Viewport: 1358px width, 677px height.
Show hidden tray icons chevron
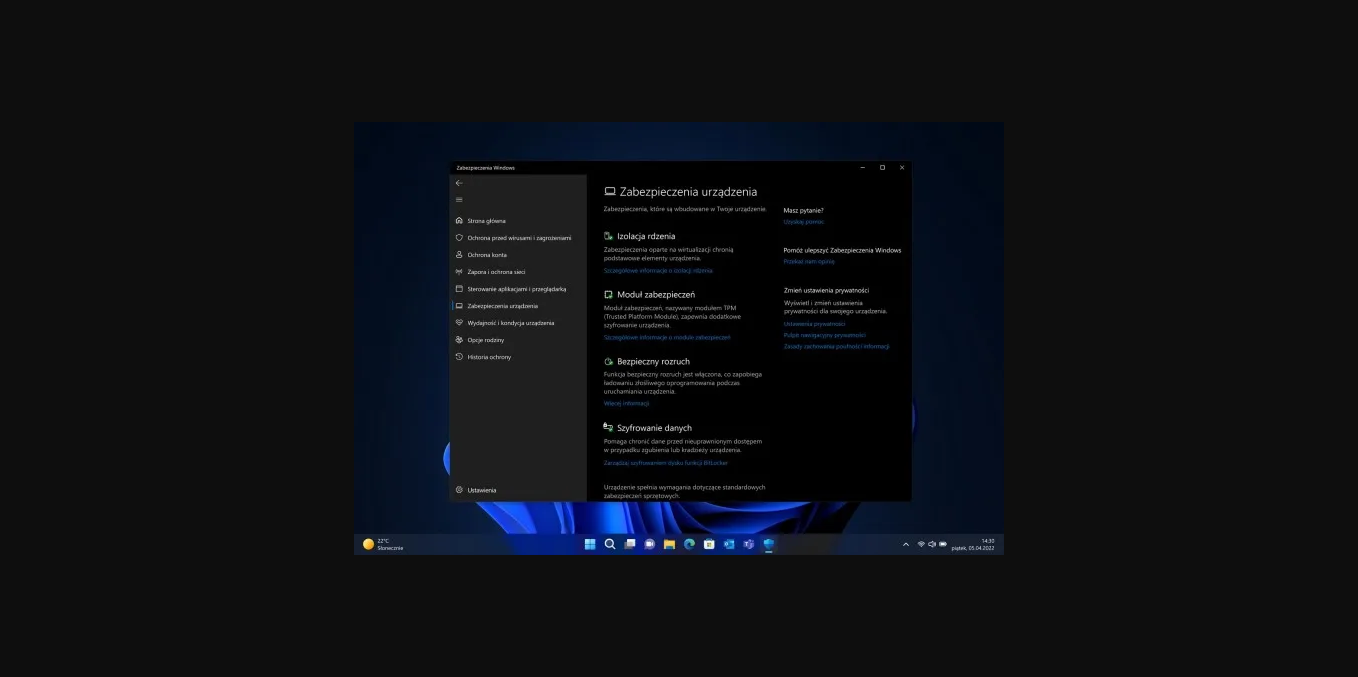click(906, 545)
